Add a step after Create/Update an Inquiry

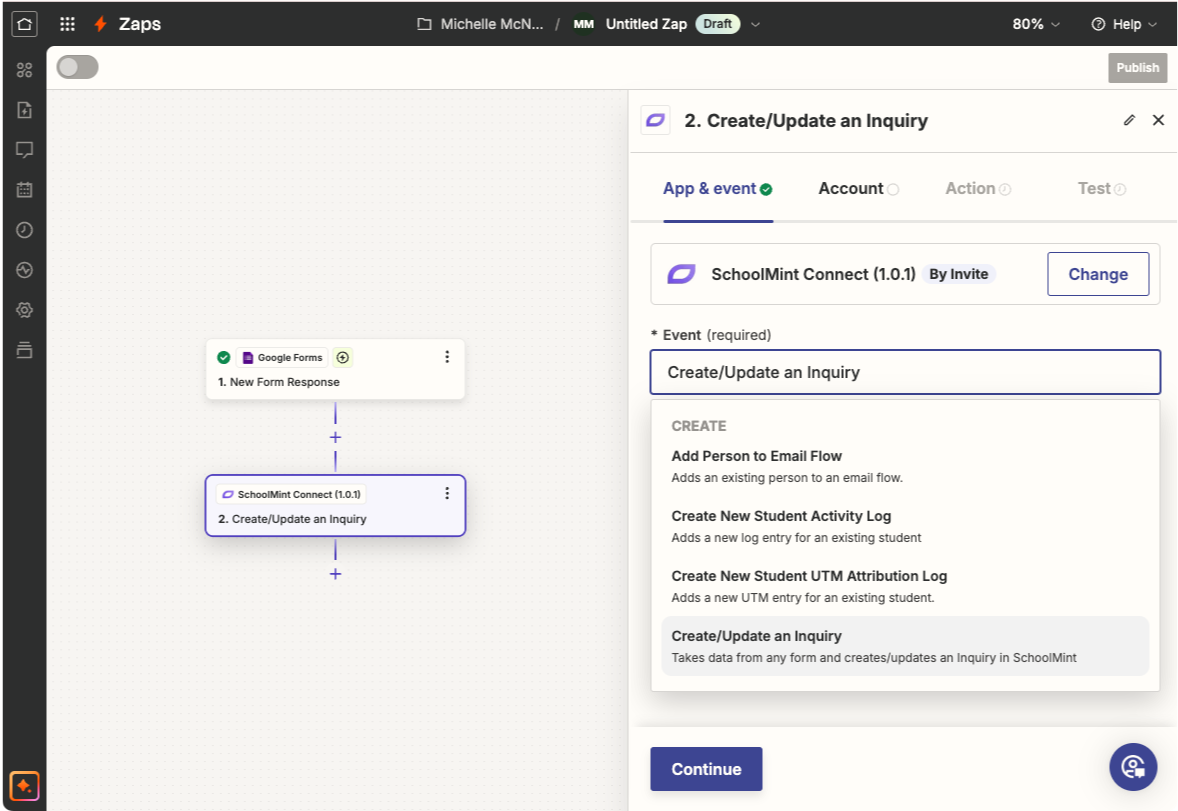click(335, 574)
